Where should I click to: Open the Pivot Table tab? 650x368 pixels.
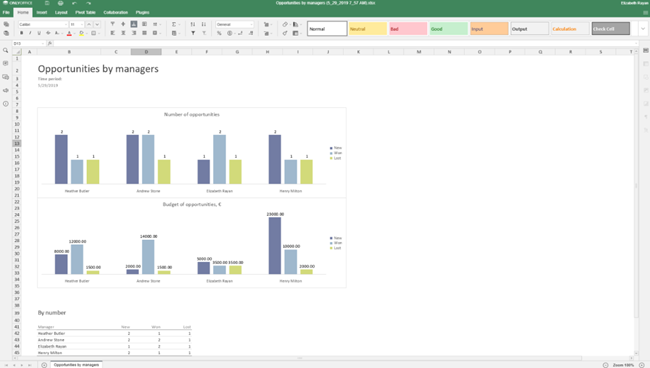point(85,12)
